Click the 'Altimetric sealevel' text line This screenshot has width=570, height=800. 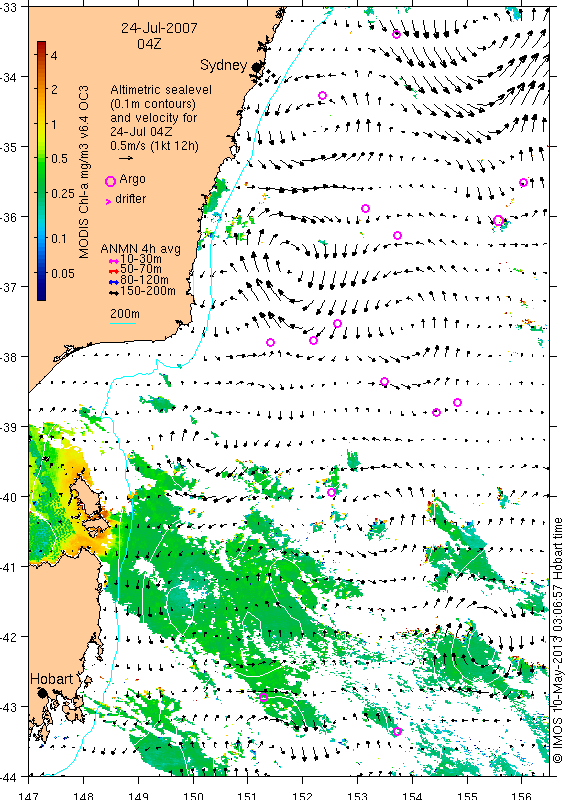point(161,90)
